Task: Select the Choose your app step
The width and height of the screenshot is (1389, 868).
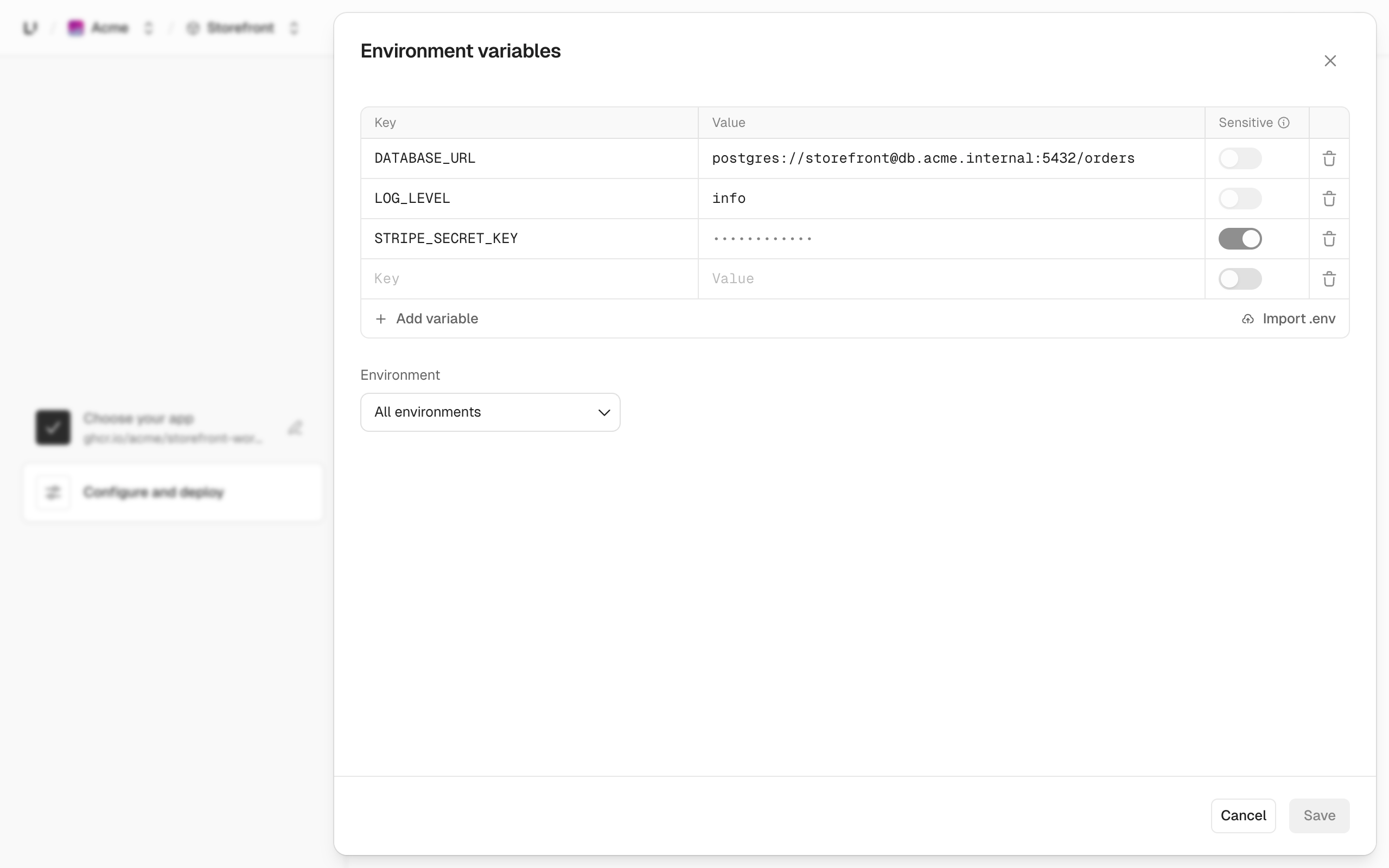Action: pyautogui.click(x=173, y=427)
